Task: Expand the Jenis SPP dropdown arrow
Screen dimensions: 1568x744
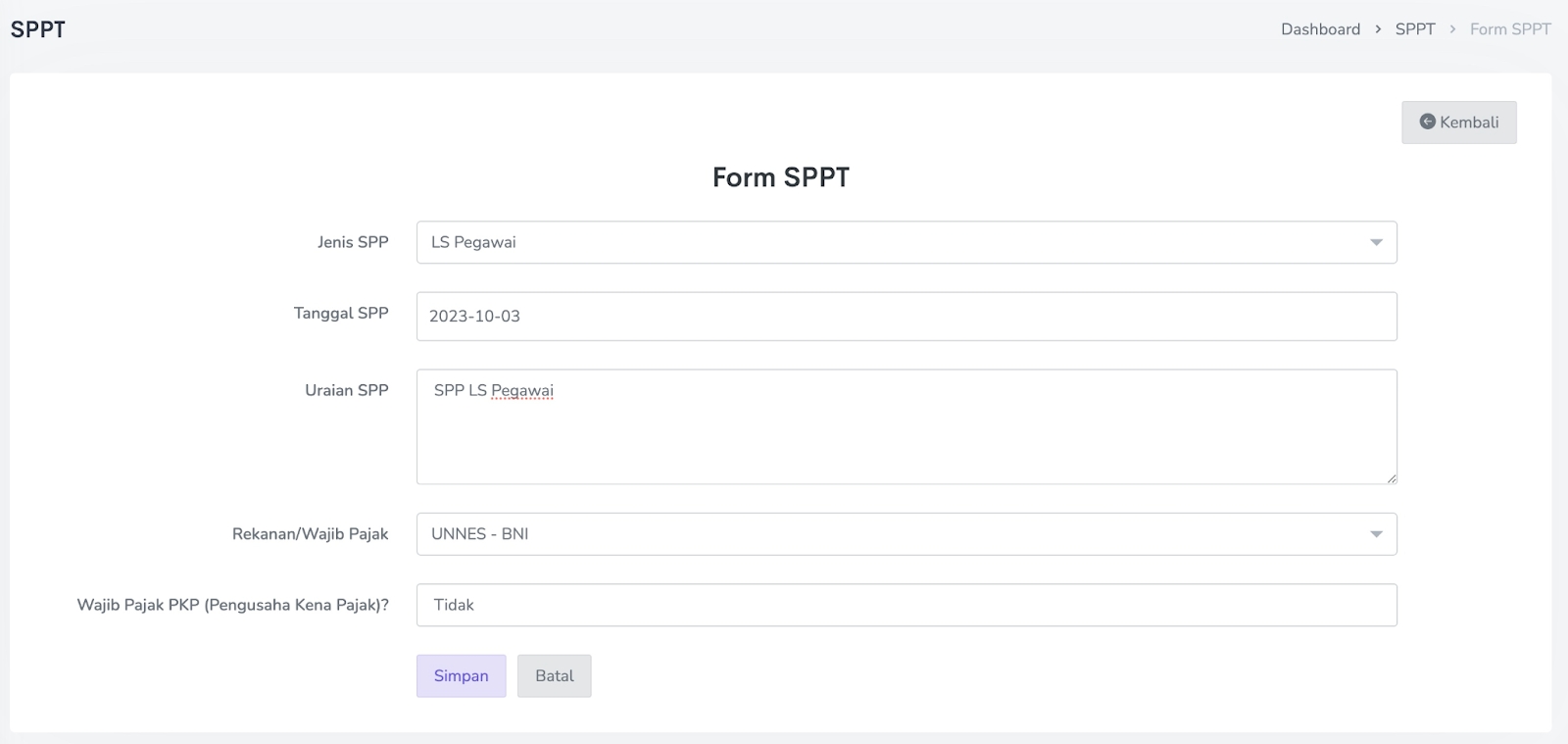Action: (x=1376, y=242)
